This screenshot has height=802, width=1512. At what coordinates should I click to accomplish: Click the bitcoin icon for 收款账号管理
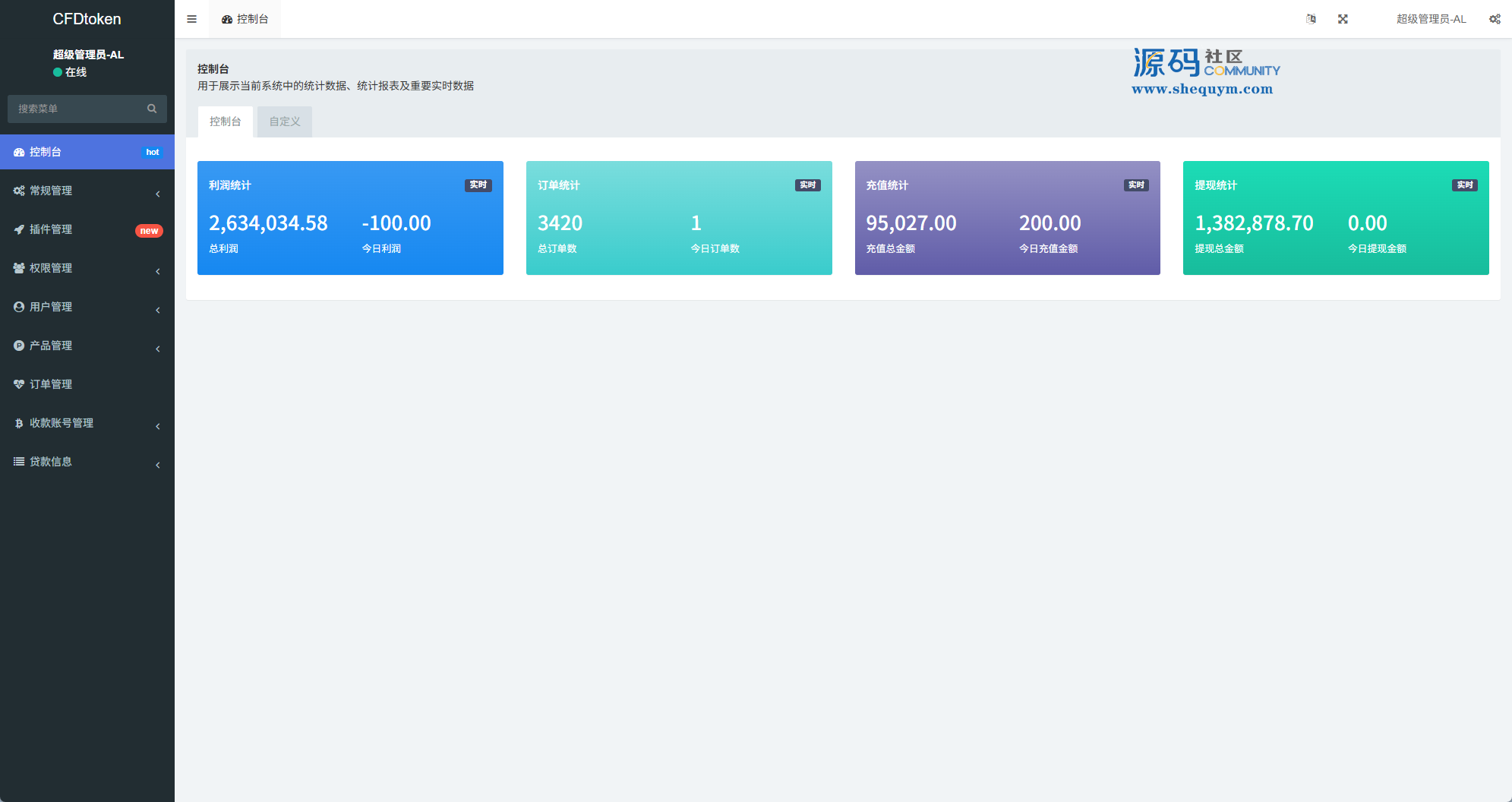19,423
